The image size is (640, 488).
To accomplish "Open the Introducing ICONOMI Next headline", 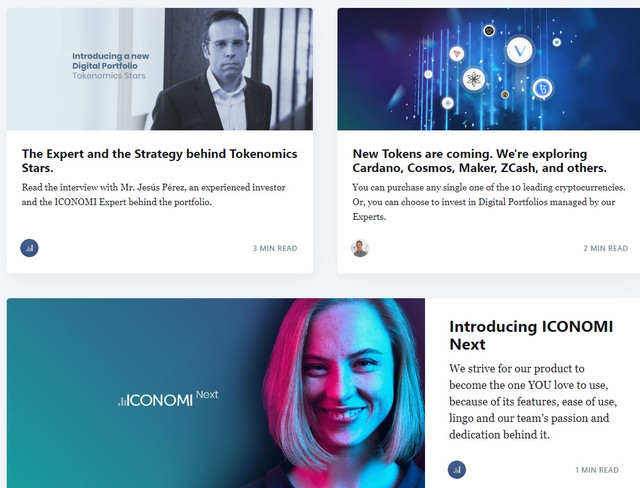I will pyautogui.click(x=531, y=335).
